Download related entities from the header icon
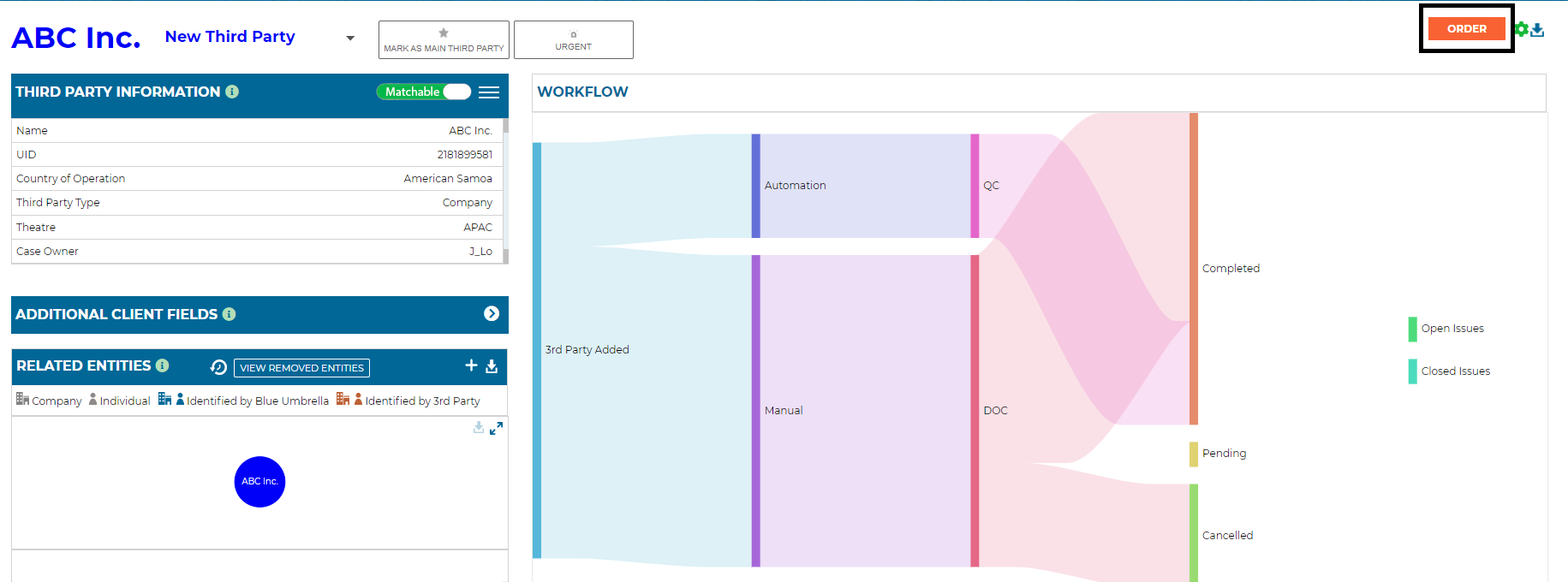 [492, 366]
